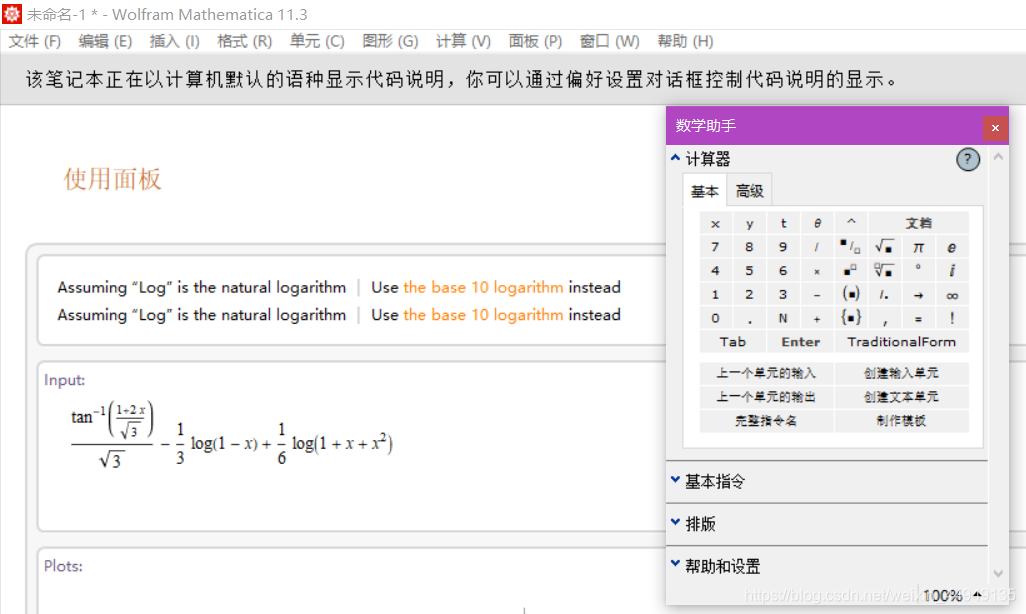Screen dimensions: 1026x614
Task: Insert the factorial ! symbol
Action: 951,318
